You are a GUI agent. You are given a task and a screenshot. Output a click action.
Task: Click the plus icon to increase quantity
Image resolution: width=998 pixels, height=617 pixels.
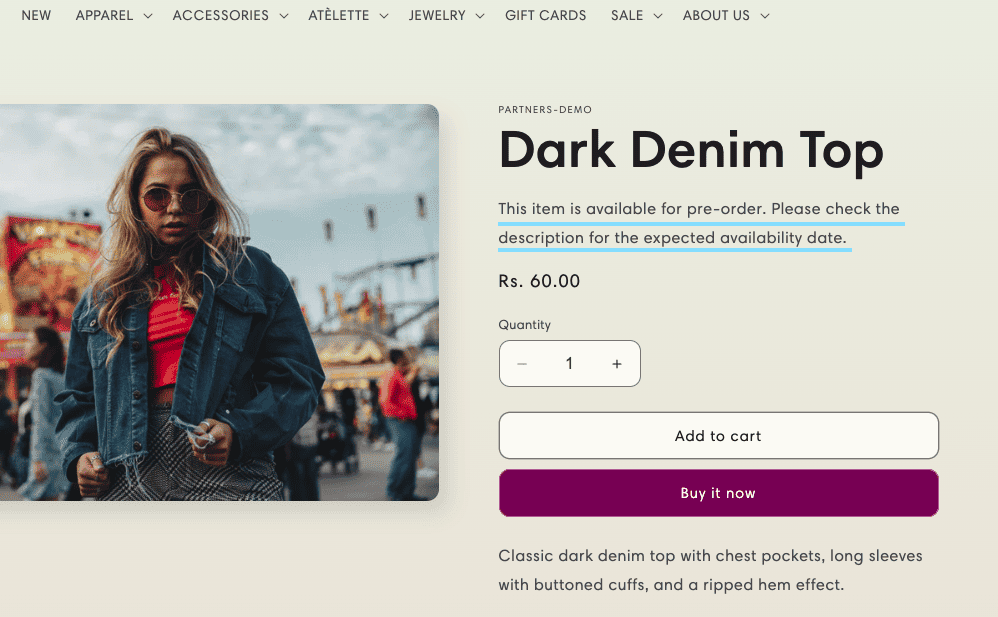pos(617,363)
